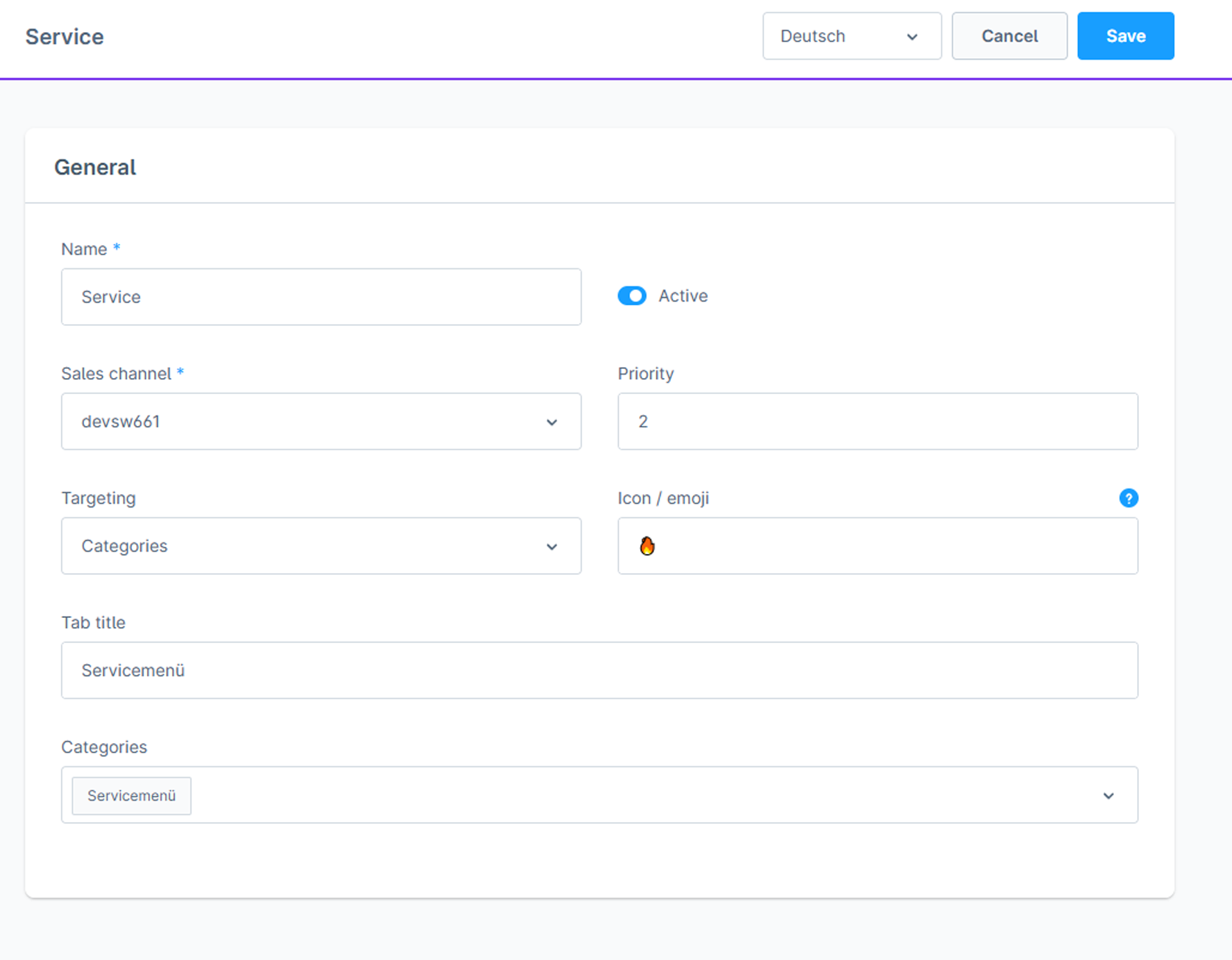Click the Tab title label

(x=93, y=622)
